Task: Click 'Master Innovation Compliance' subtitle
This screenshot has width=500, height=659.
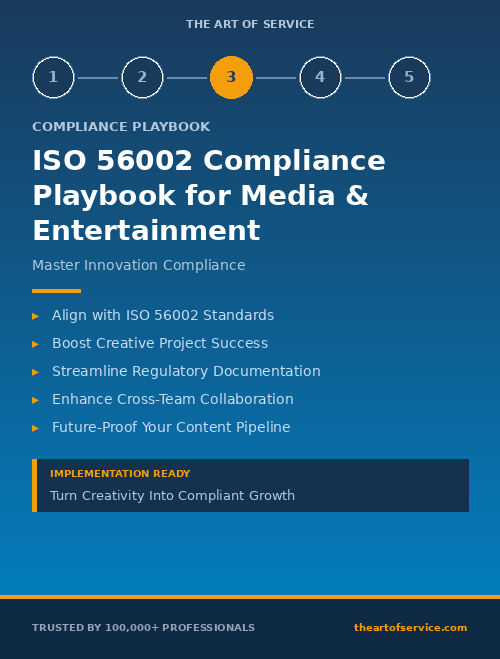Action: coord(139,265)
